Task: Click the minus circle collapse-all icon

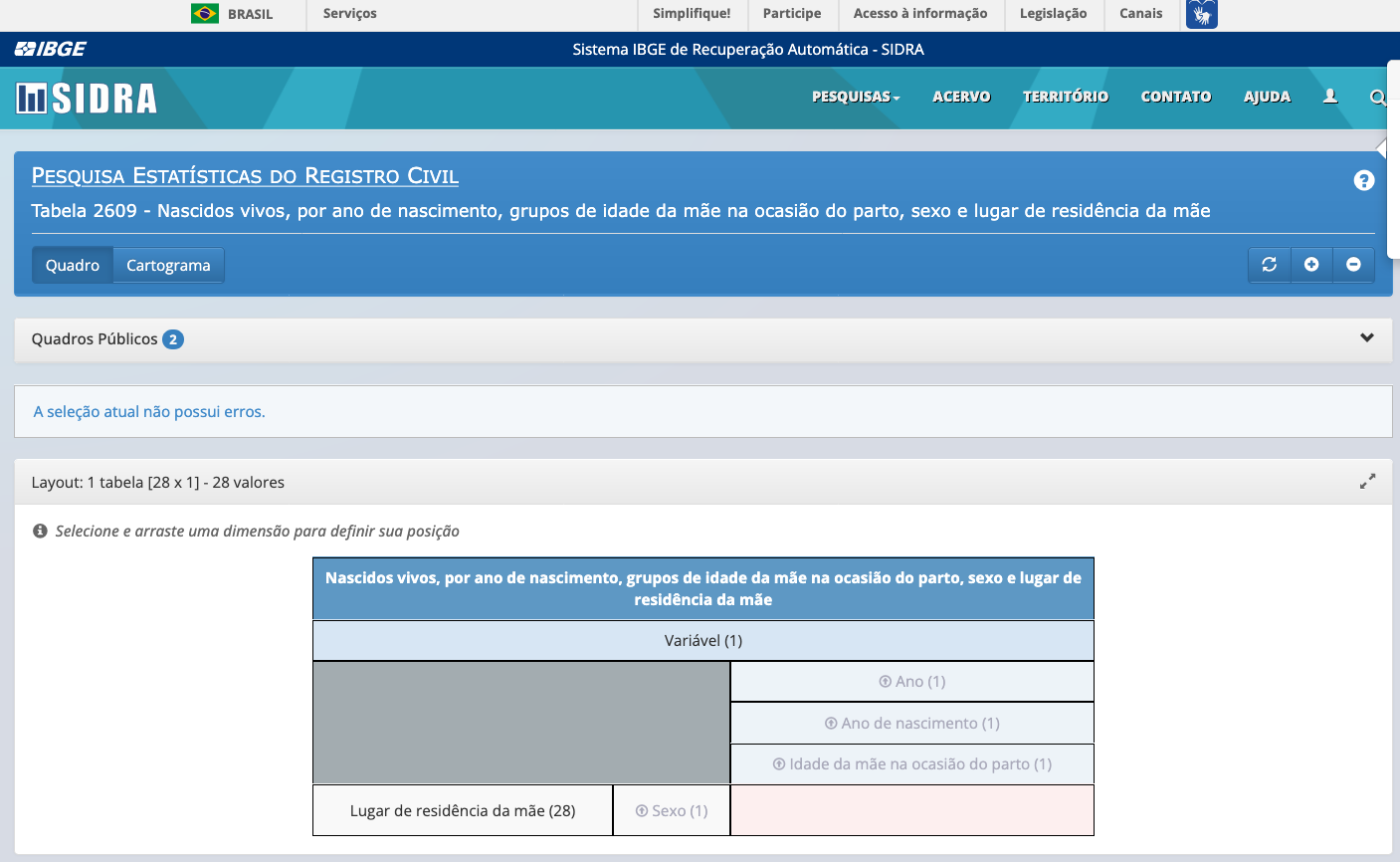Action: [x=1353, y=265]
